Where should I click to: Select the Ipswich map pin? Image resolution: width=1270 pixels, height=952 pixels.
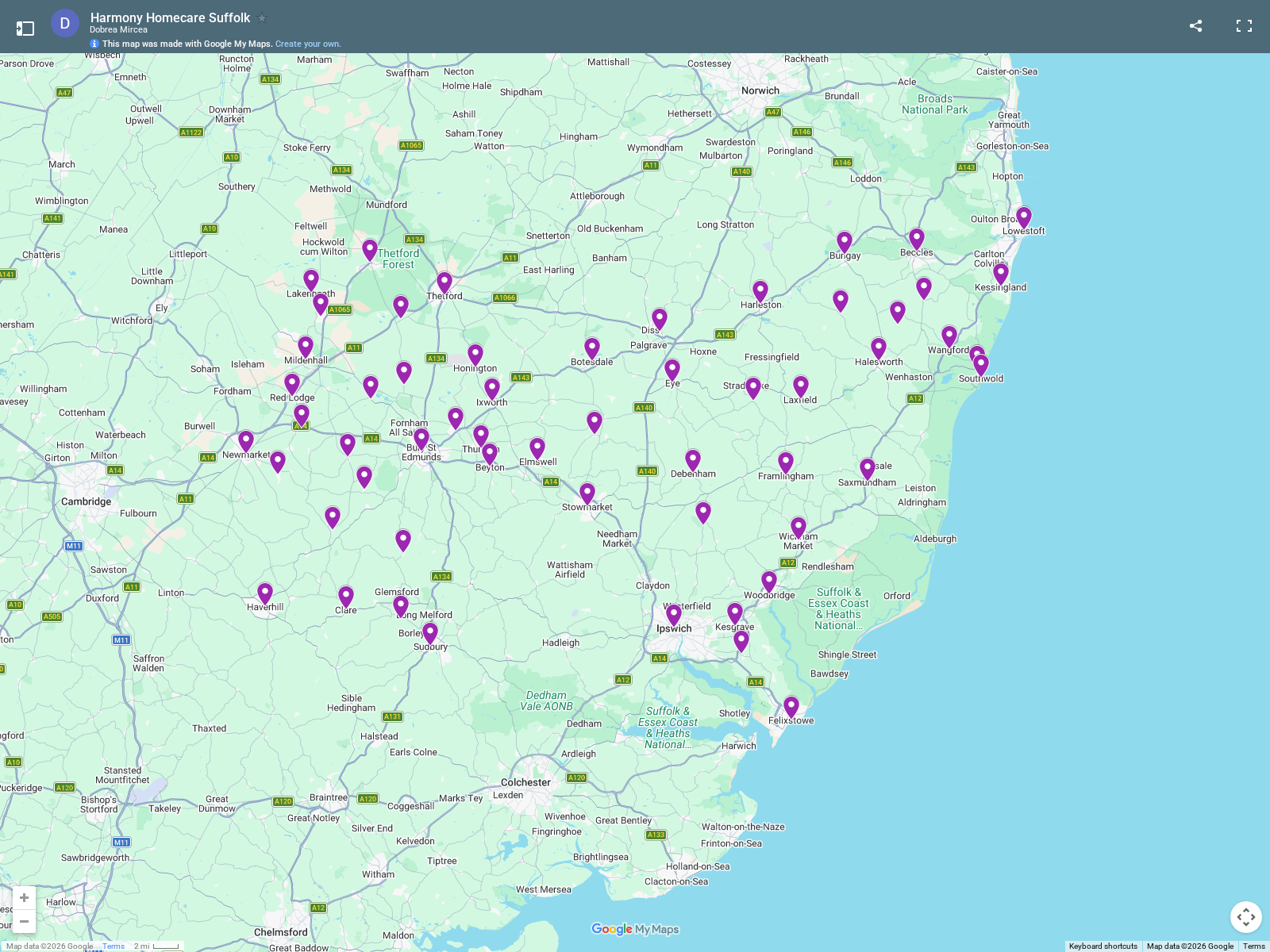(674, 615)
